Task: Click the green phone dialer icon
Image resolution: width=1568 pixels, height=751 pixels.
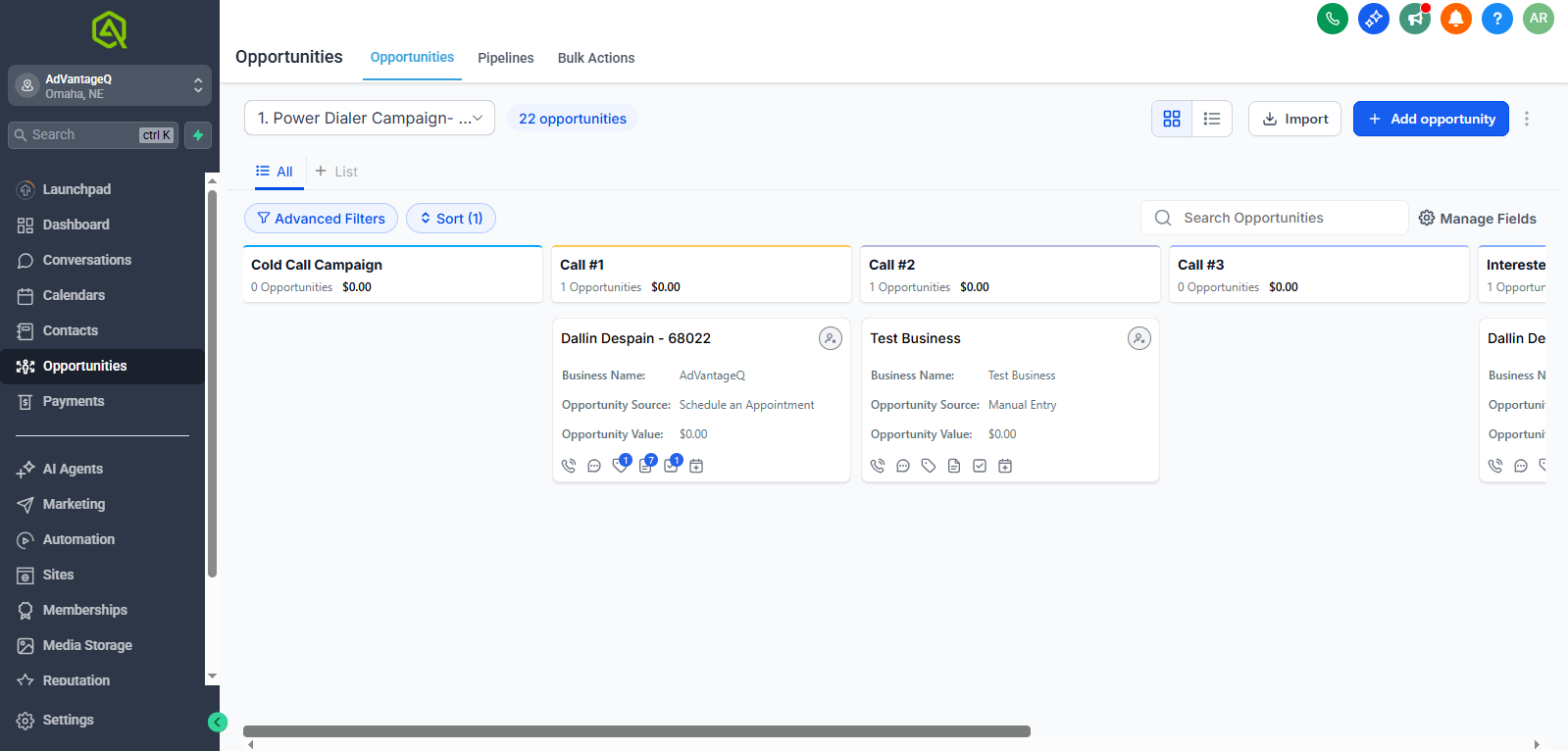Action: (1332, 19)
